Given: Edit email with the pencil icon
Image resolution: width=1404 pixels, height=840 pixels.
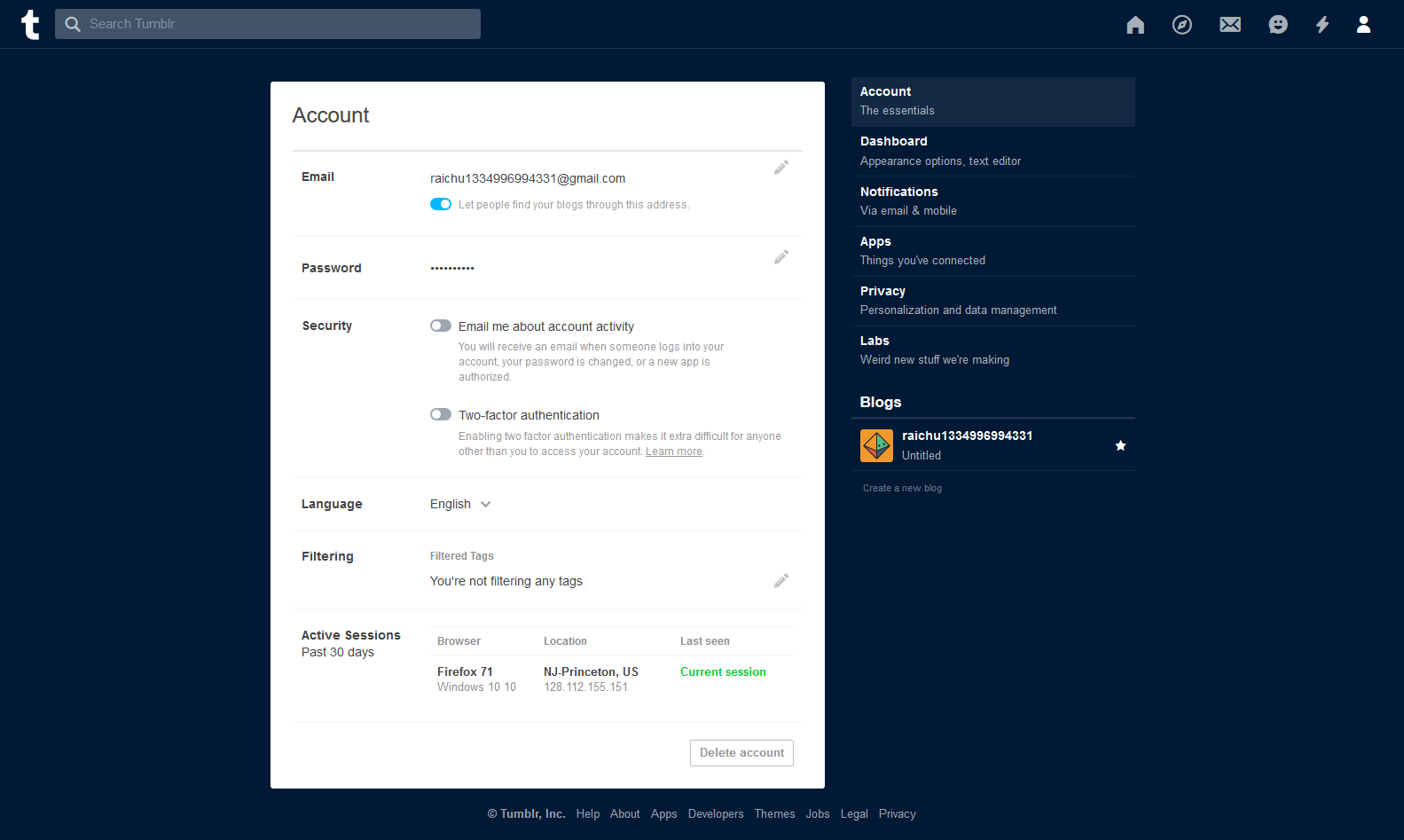Looking at the screenshot, I should pyautogui.click(x=781, y=168).
